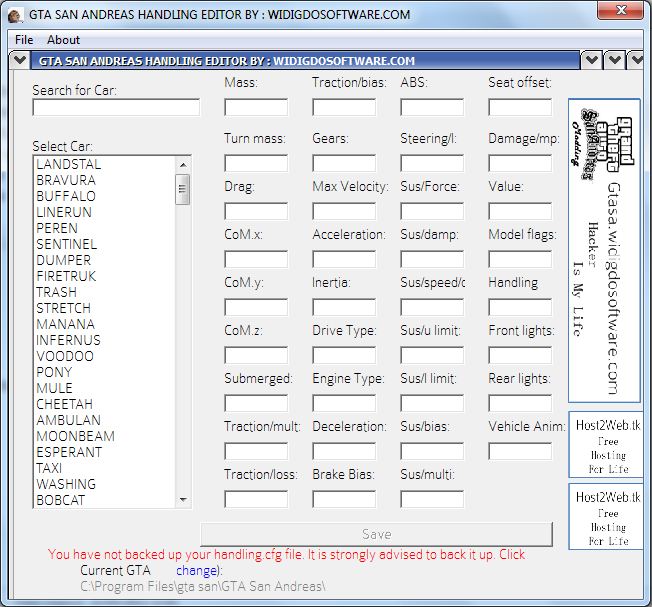Open the File menu
The image size is (652, 607).
[24, 40]
